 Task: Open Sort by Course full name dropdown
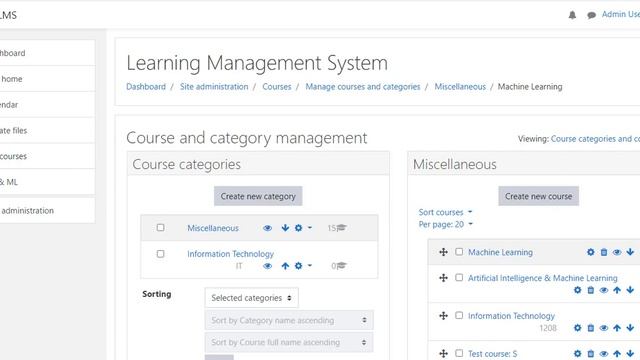(x=289, y=342)
